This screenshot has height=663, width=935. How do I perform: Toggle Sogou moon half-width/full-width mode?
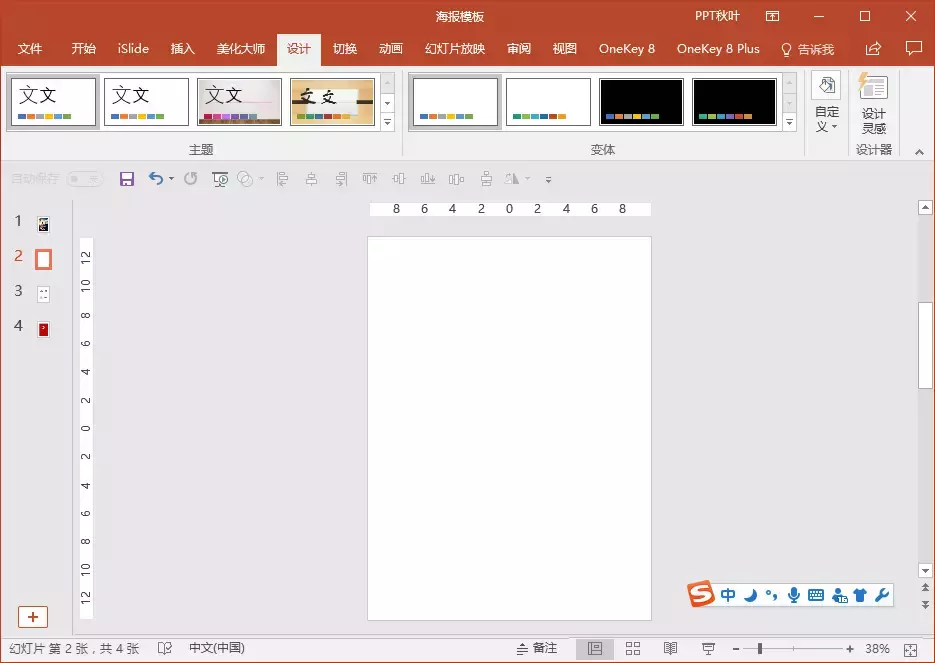tap(751, 594)
